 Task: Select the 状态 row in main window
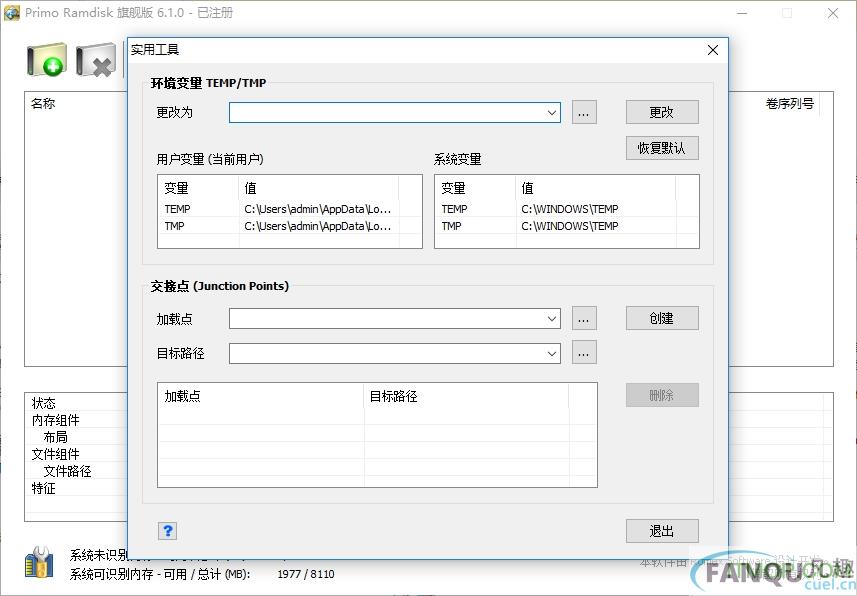tap(77, 403)
